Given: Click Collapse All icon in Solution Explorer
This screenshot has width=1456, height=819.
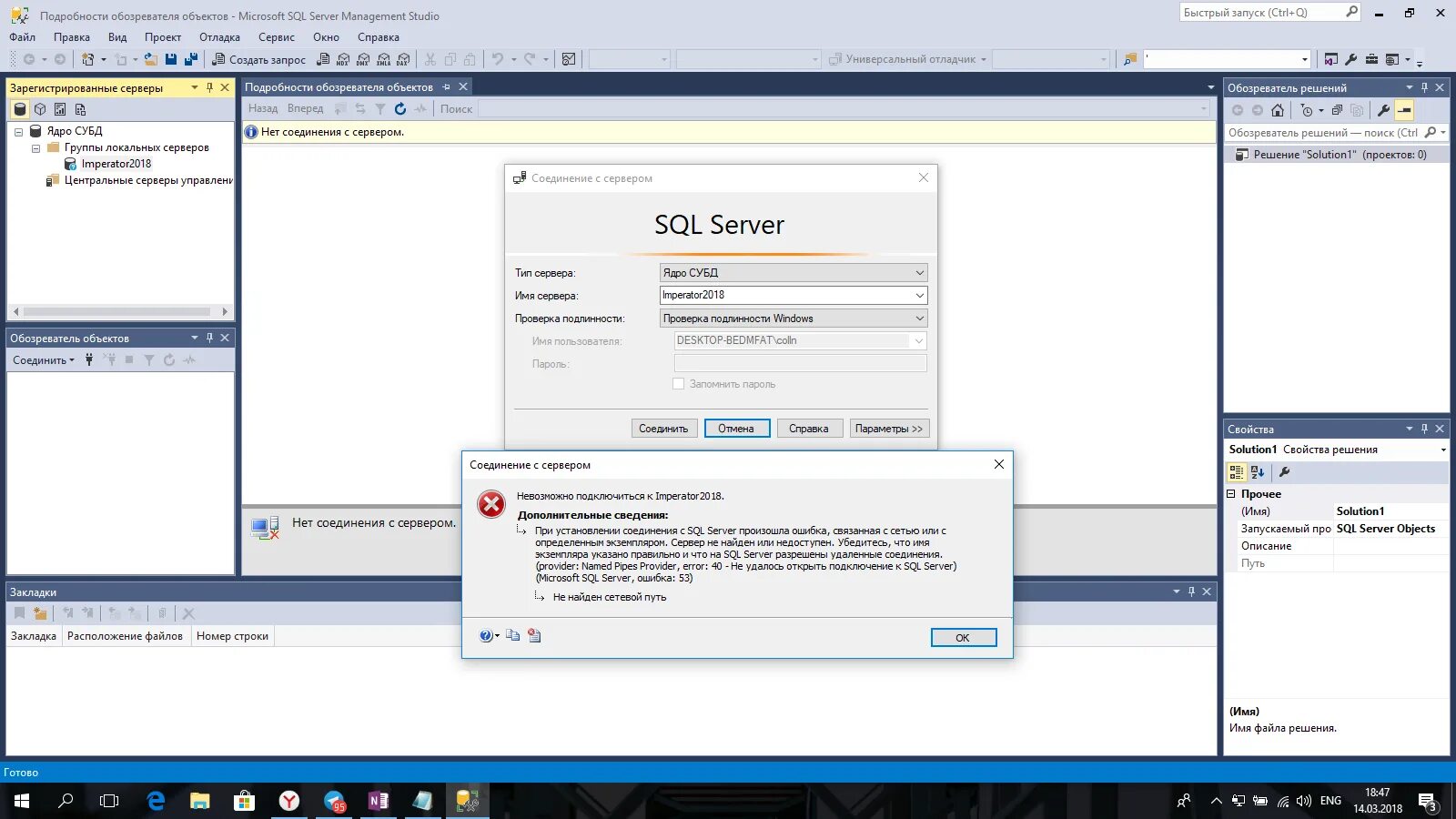Looking at the screenshot, I should click(1337, 110).
